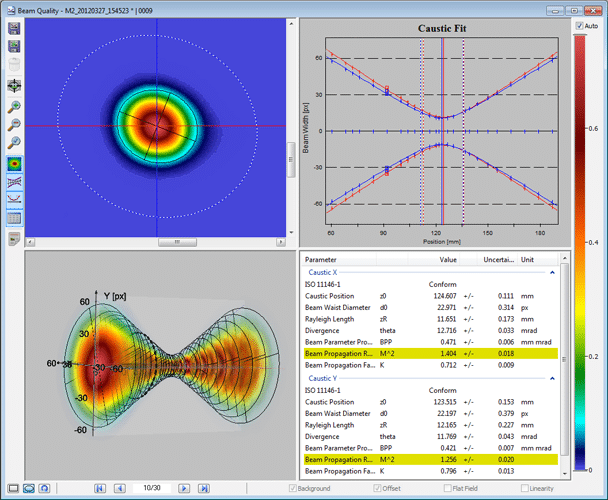Click the rectangle frame icon in bottom bar

click(13, 488)
